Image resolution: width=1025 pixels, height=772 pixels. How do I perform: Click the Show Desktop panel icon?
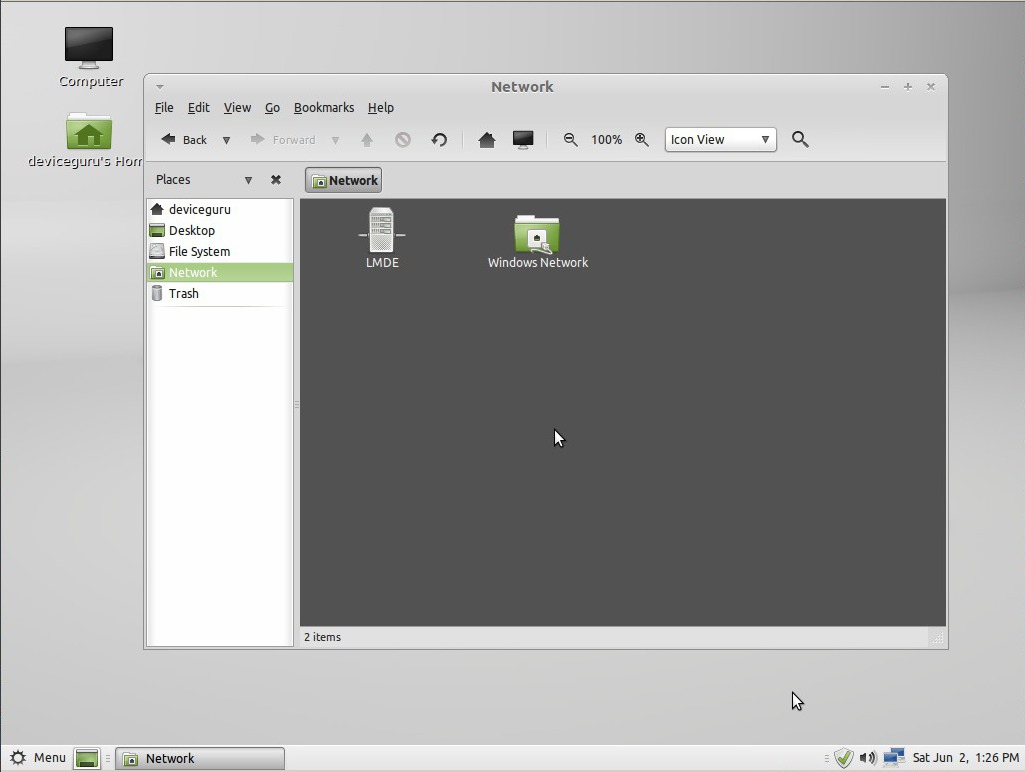click(86, 758)
